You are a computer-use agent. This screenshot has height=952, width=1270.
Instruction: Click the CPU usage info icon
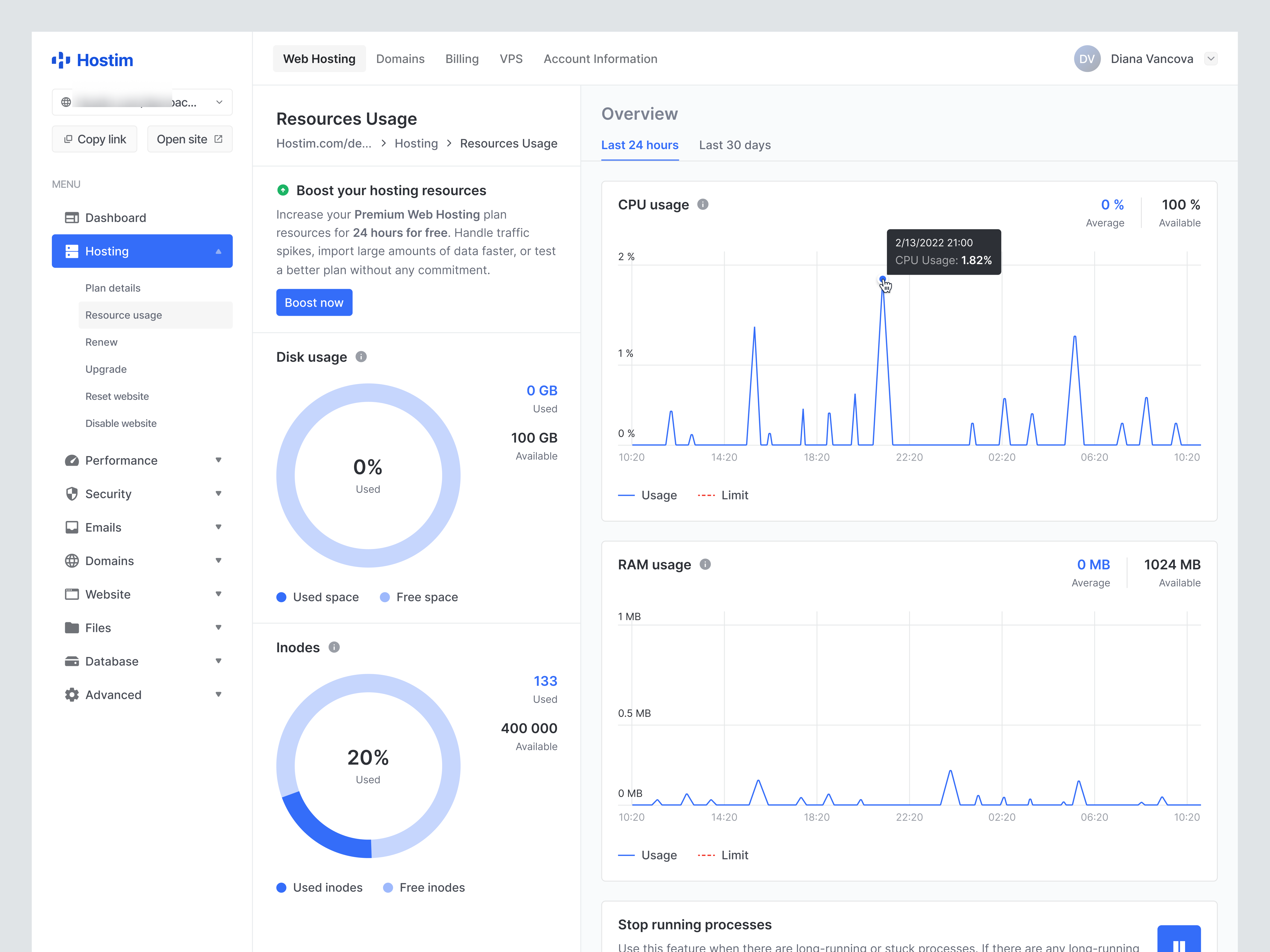(x=703, y=204)
